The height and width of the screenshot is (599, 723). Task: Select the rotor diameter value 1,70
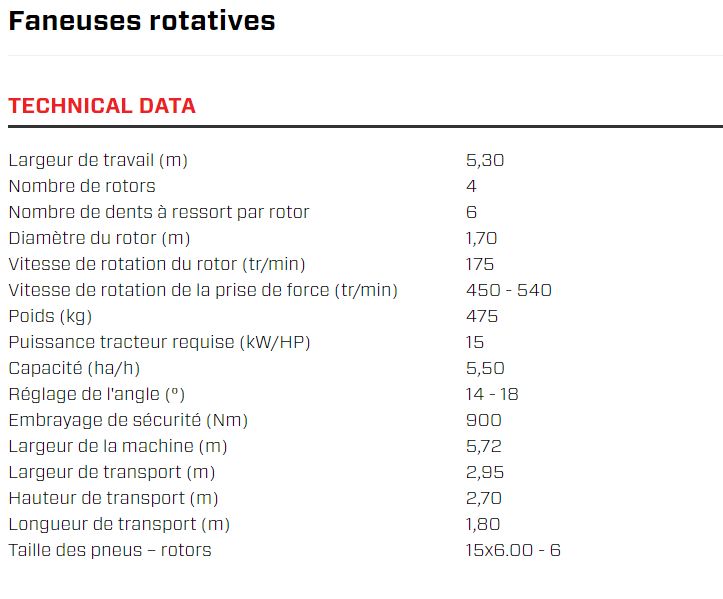[482, 238]
